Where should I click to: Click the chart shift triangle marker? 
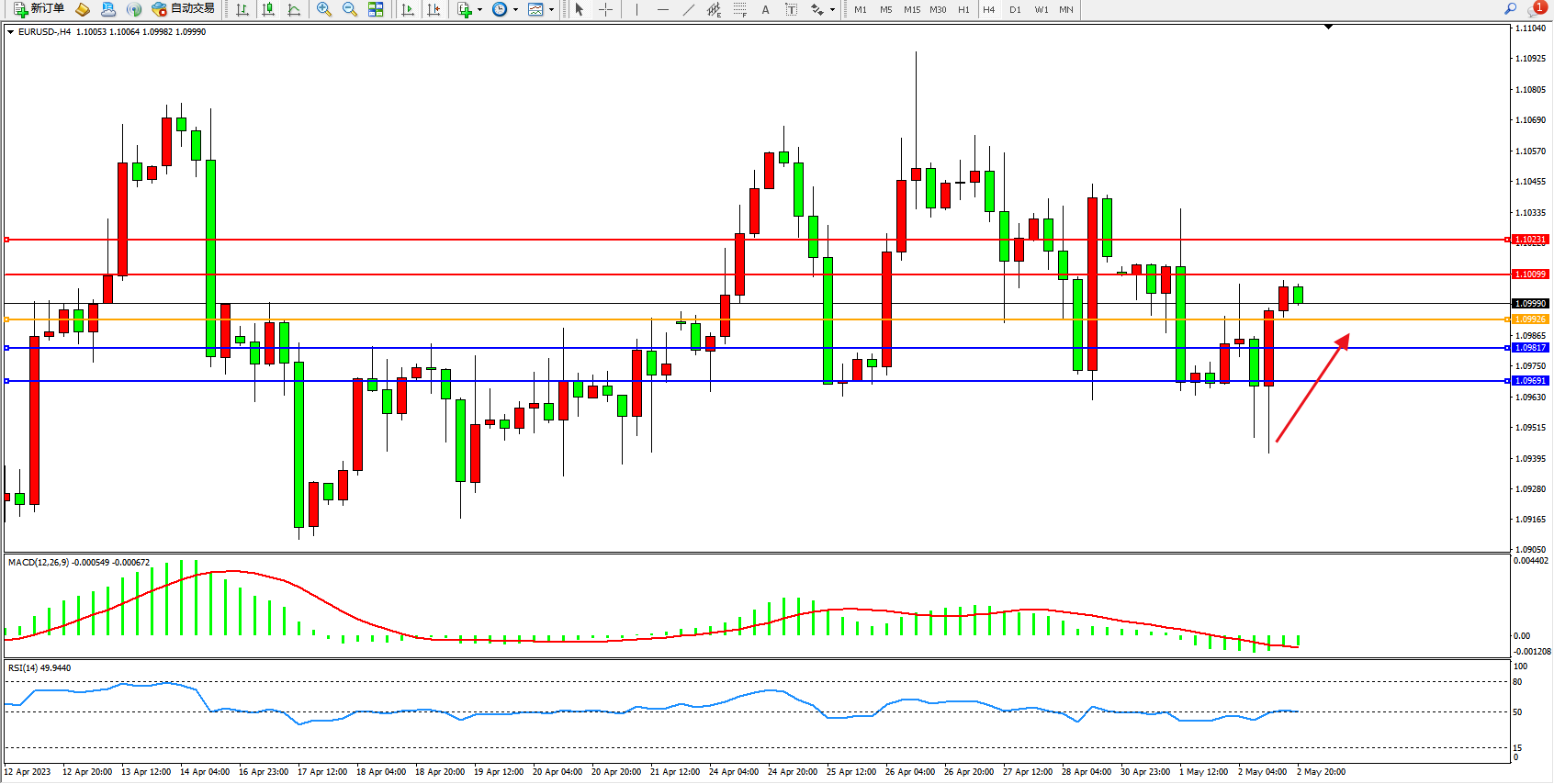tap(1328, 28)
